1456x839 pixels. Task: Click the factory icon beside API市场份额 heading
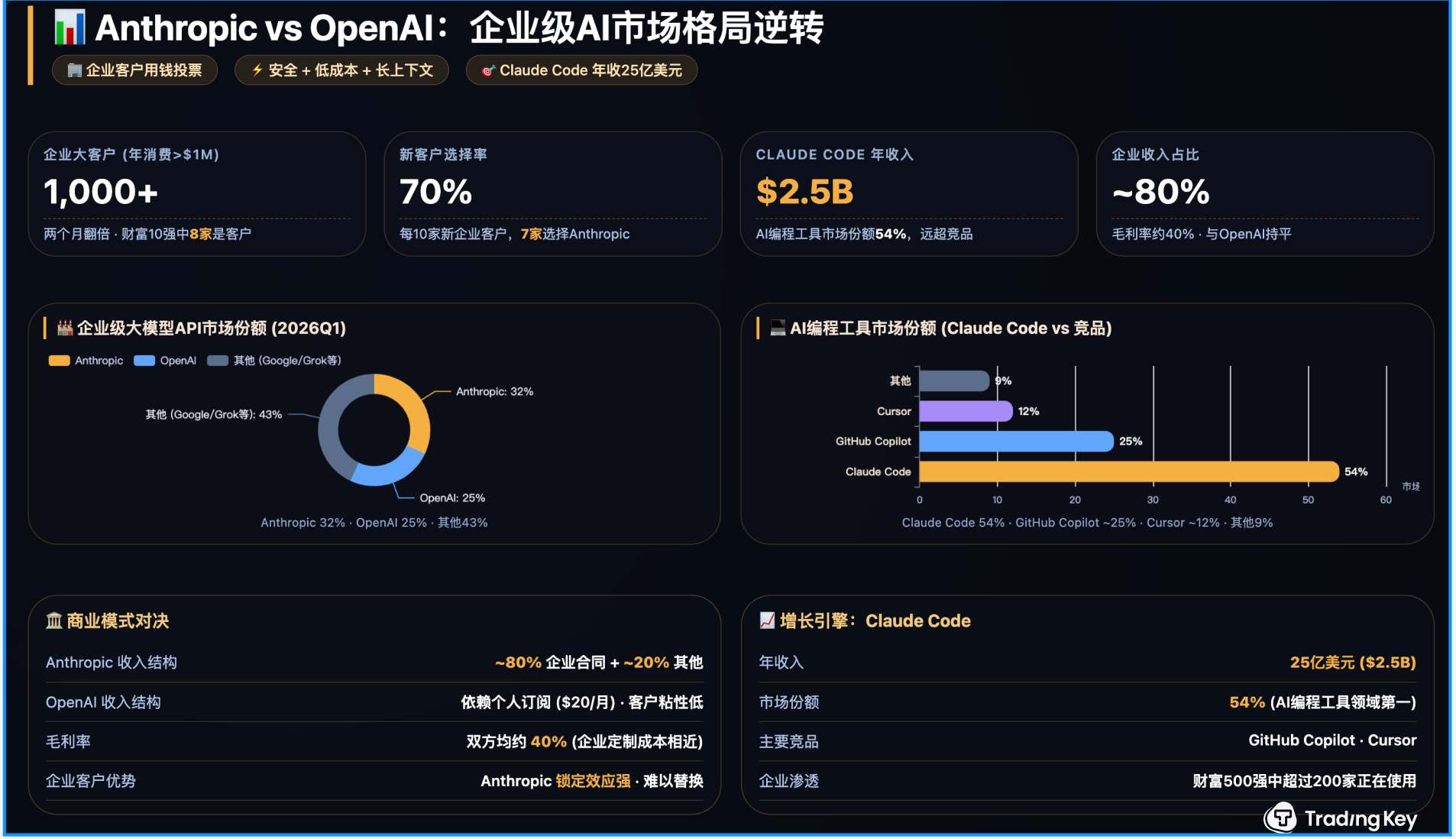point(65,329)
